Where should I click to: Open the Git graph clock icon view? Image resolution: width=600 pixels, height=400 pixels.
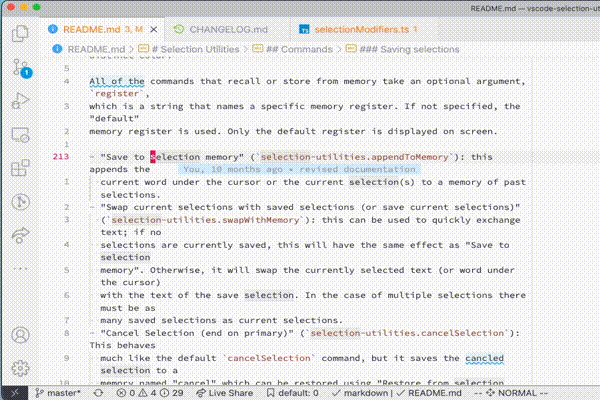(x=20, y=202)
